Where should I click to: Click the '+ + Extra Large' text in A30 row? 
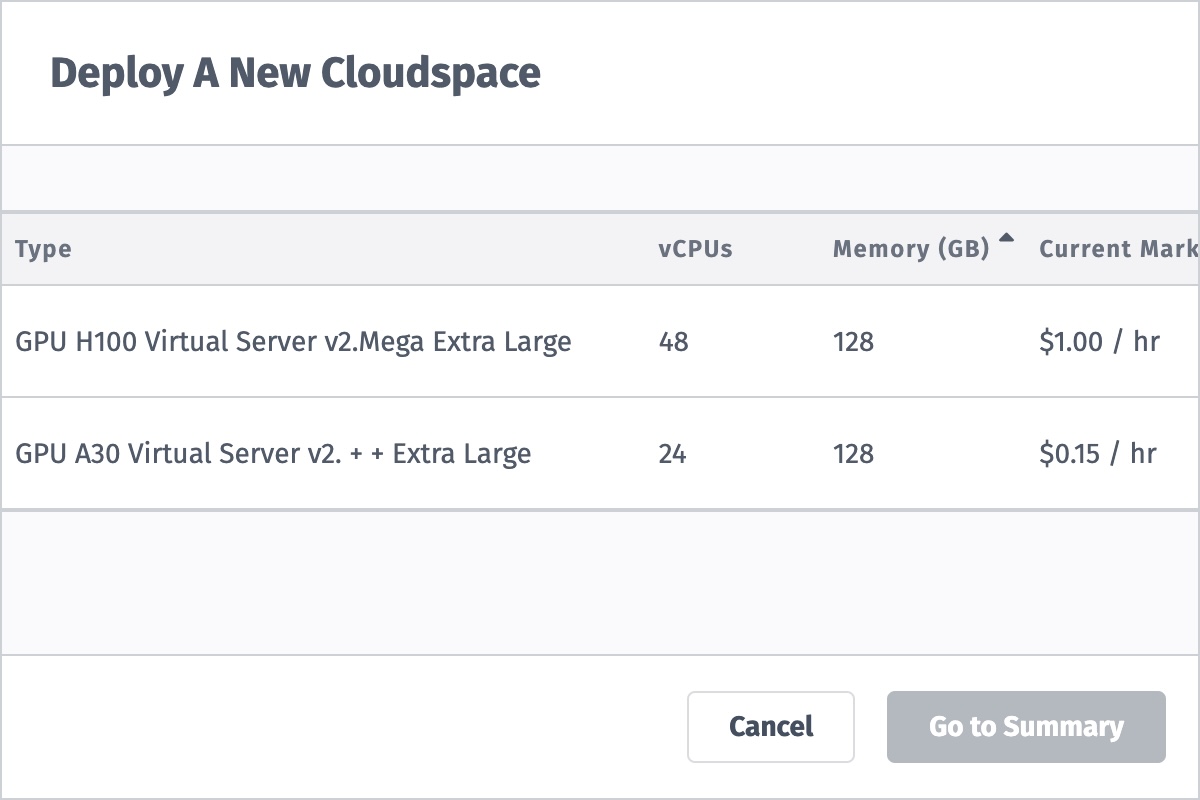click(x=448, y=454)
